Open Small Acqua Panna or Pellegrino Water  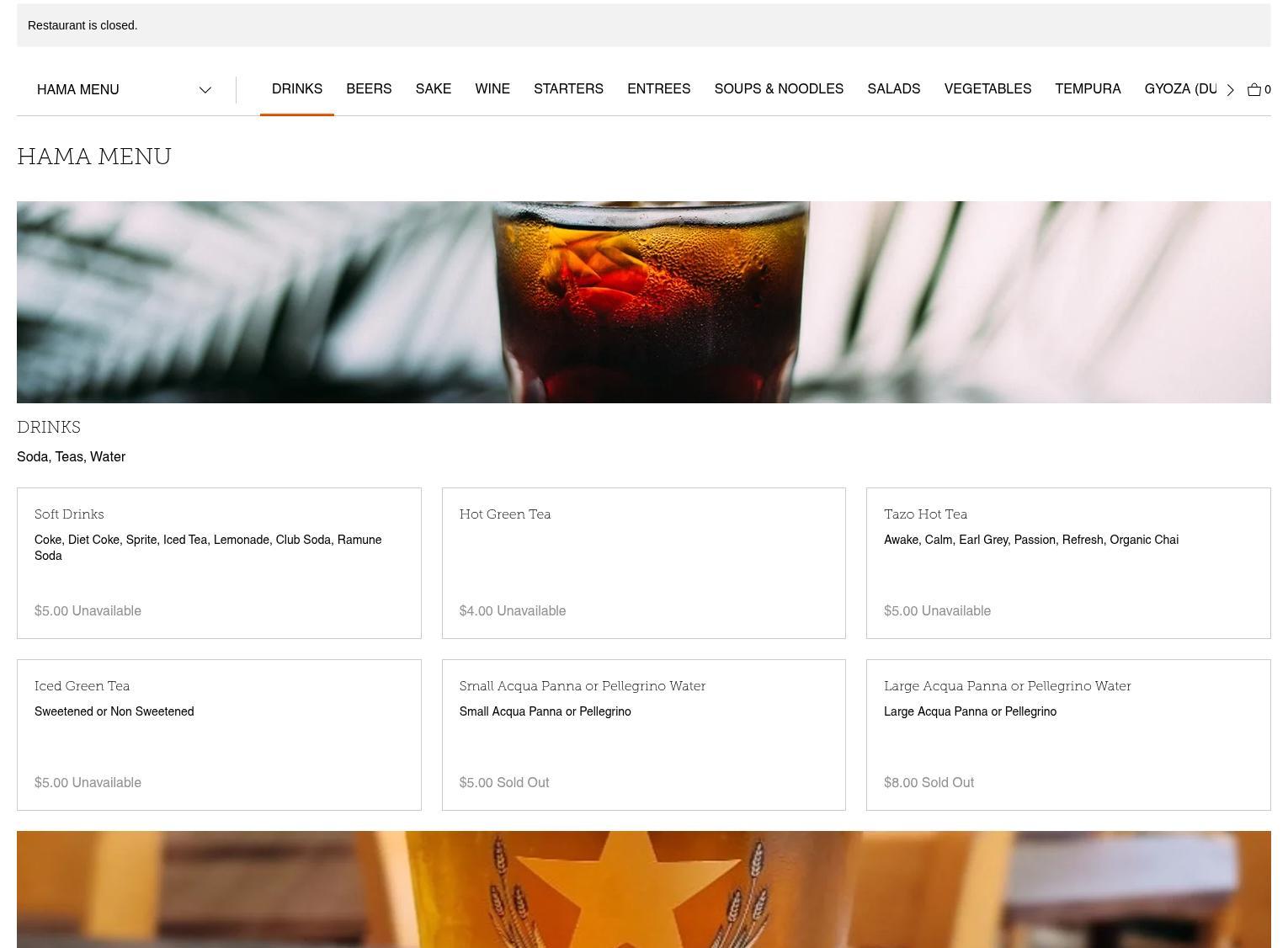click(x=643, y=734)
